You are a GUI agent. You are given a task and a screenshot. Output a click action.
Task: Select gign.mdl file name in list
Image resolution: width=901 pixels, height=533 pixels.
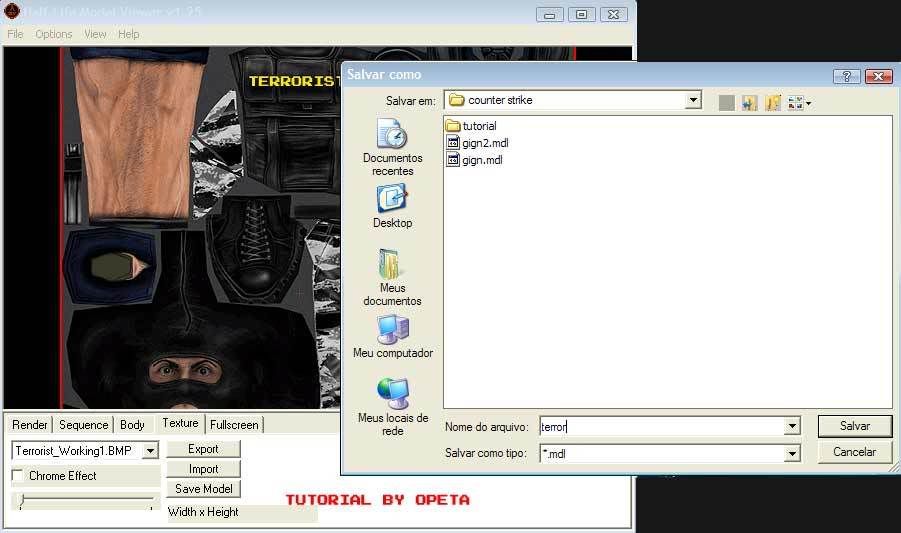click(x=482, y=160)
